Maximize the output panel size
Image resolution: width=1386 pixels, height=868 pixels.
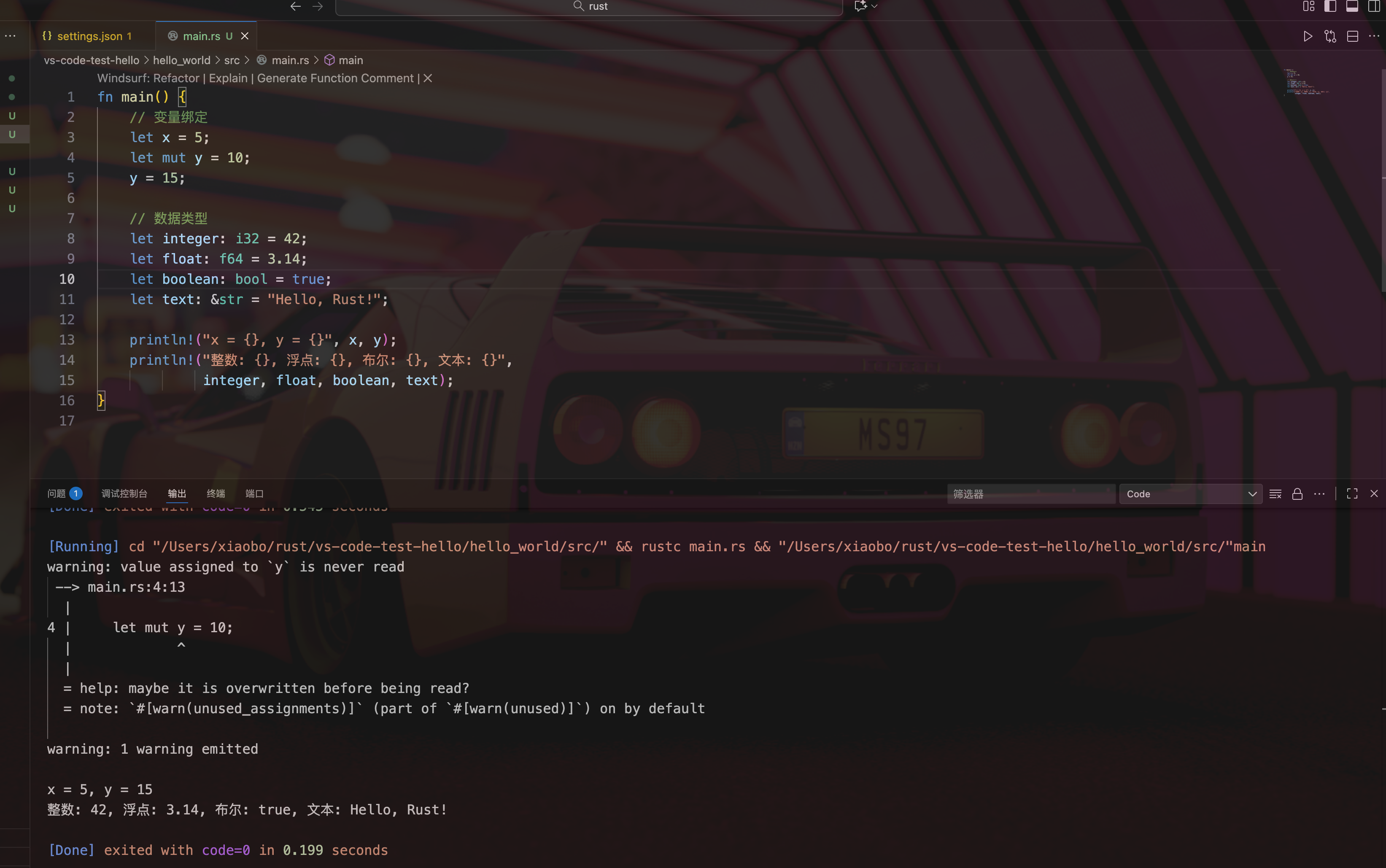tap(1351, 494)
